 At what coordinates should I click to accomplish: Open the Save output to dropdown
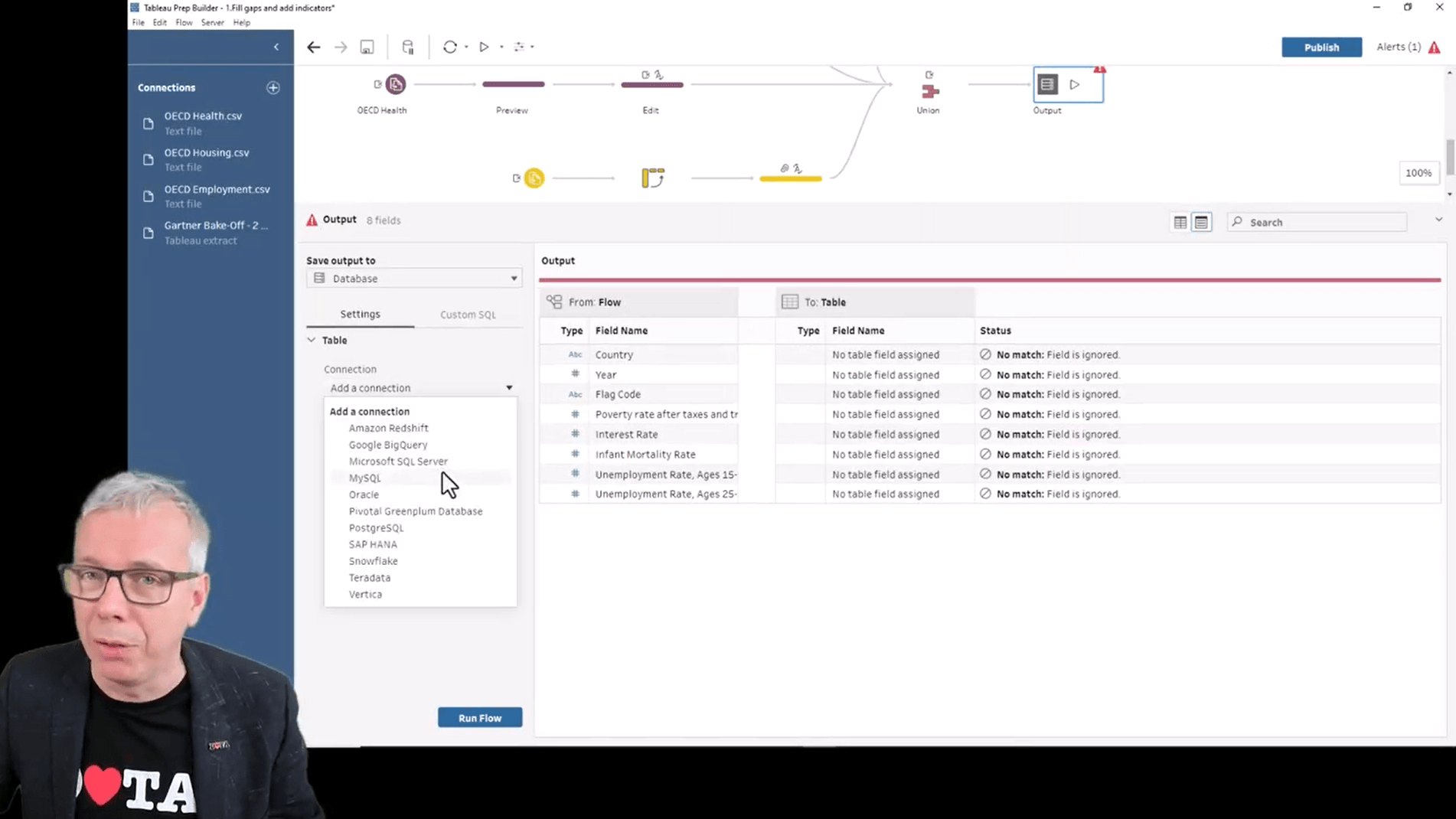pos(414,279)
